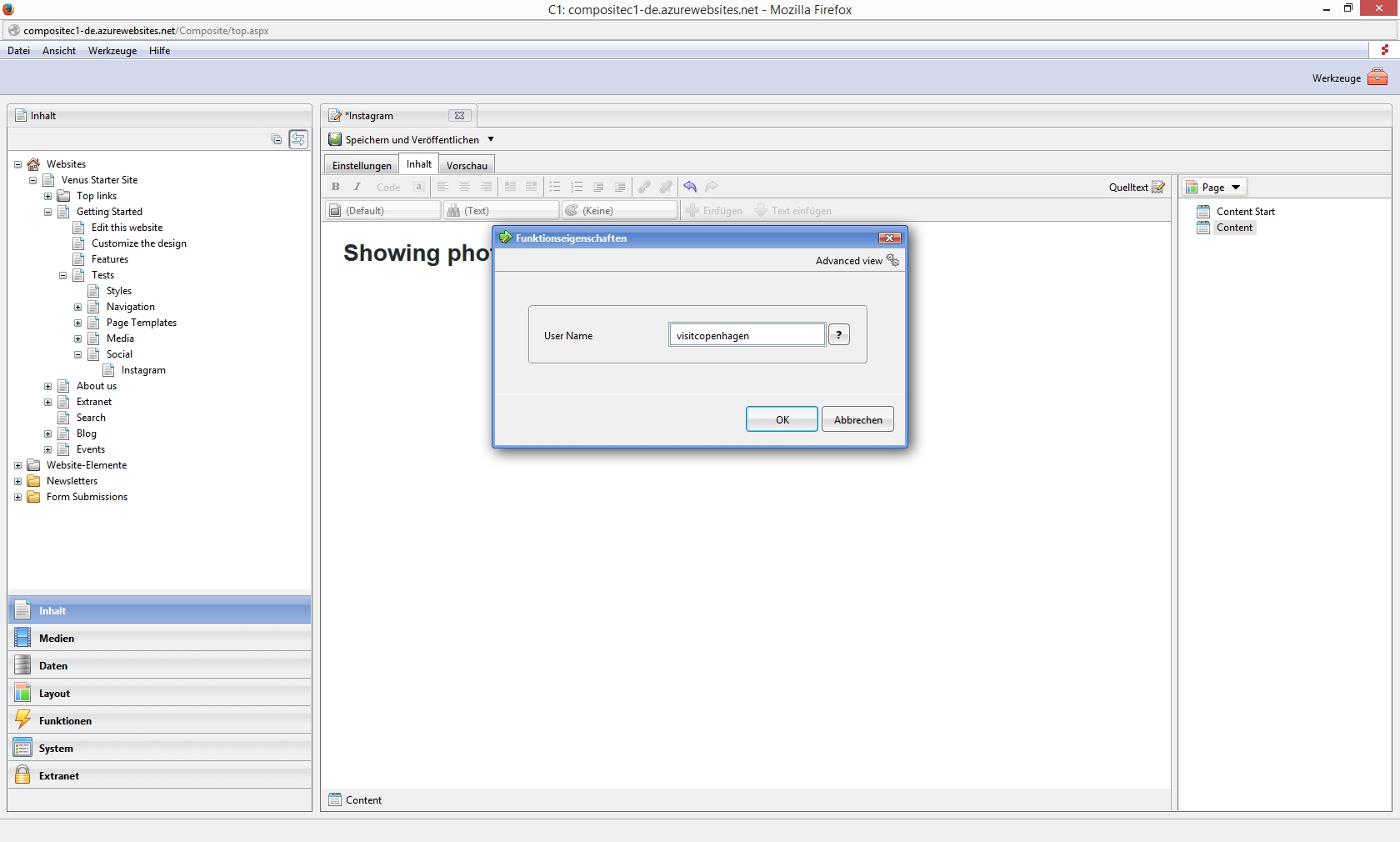Open the Speichern und Veröffentlichen dropdown arrow
Screen dimensions: 1400x842
(491, 139)
